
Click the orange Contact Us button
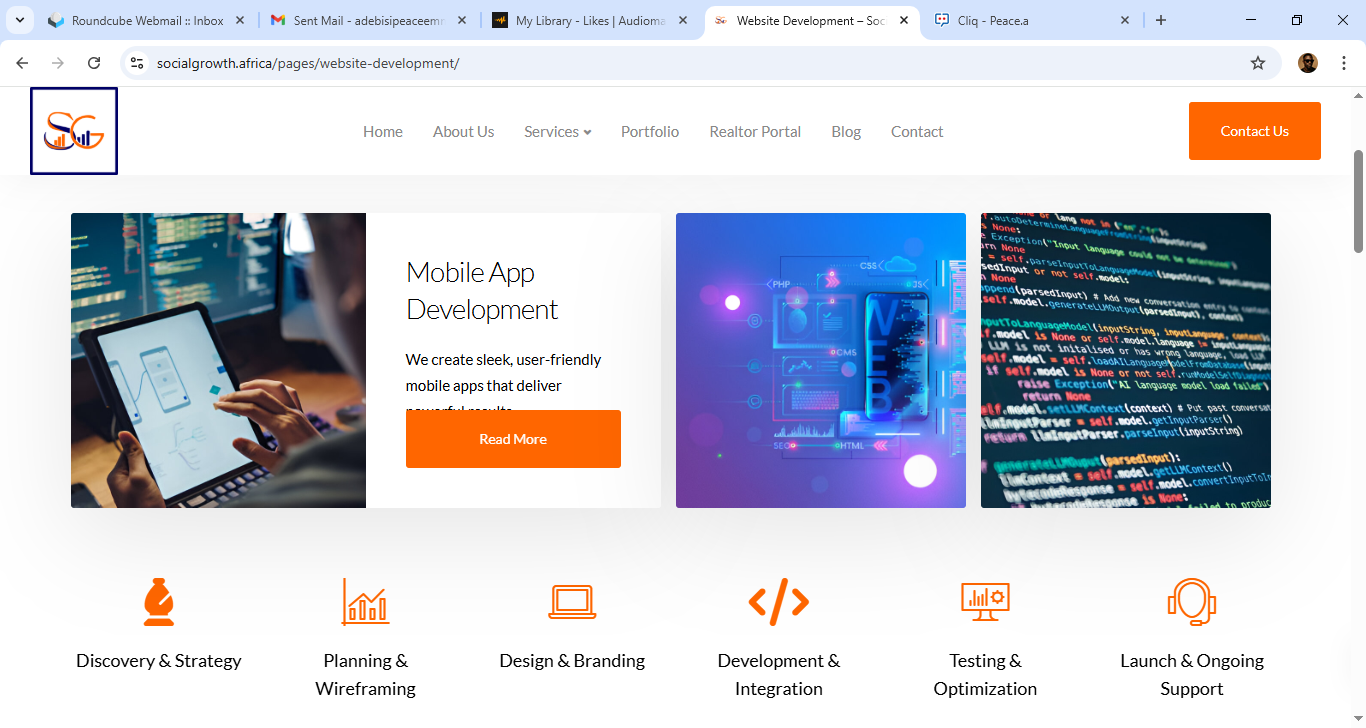pos(1254,131)
